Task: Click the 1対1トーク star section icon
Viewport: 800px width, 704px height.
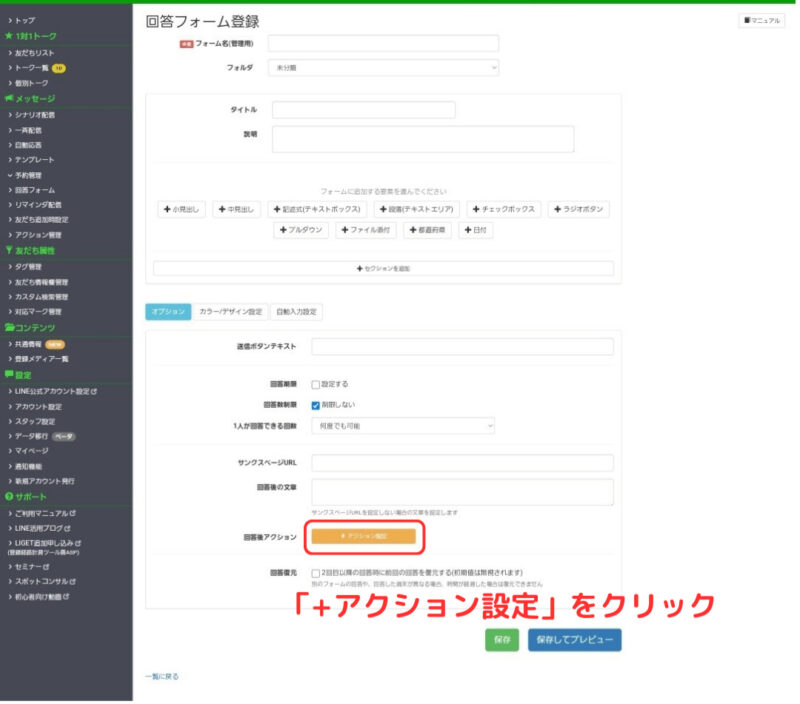Action: tap(9, 36)
